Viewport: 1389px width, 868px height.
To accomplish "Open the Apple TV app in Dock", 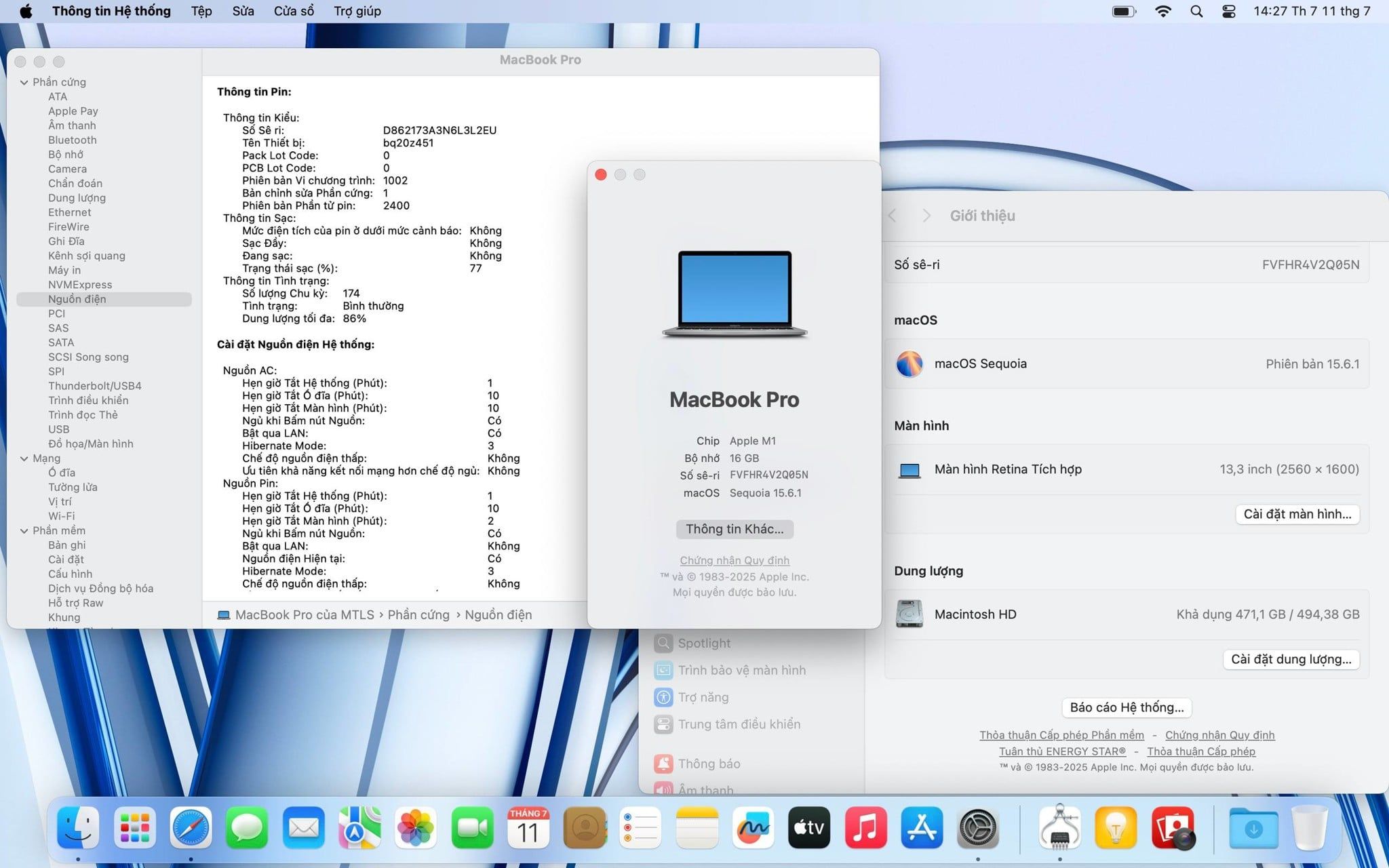I will (x=810, y=828).
